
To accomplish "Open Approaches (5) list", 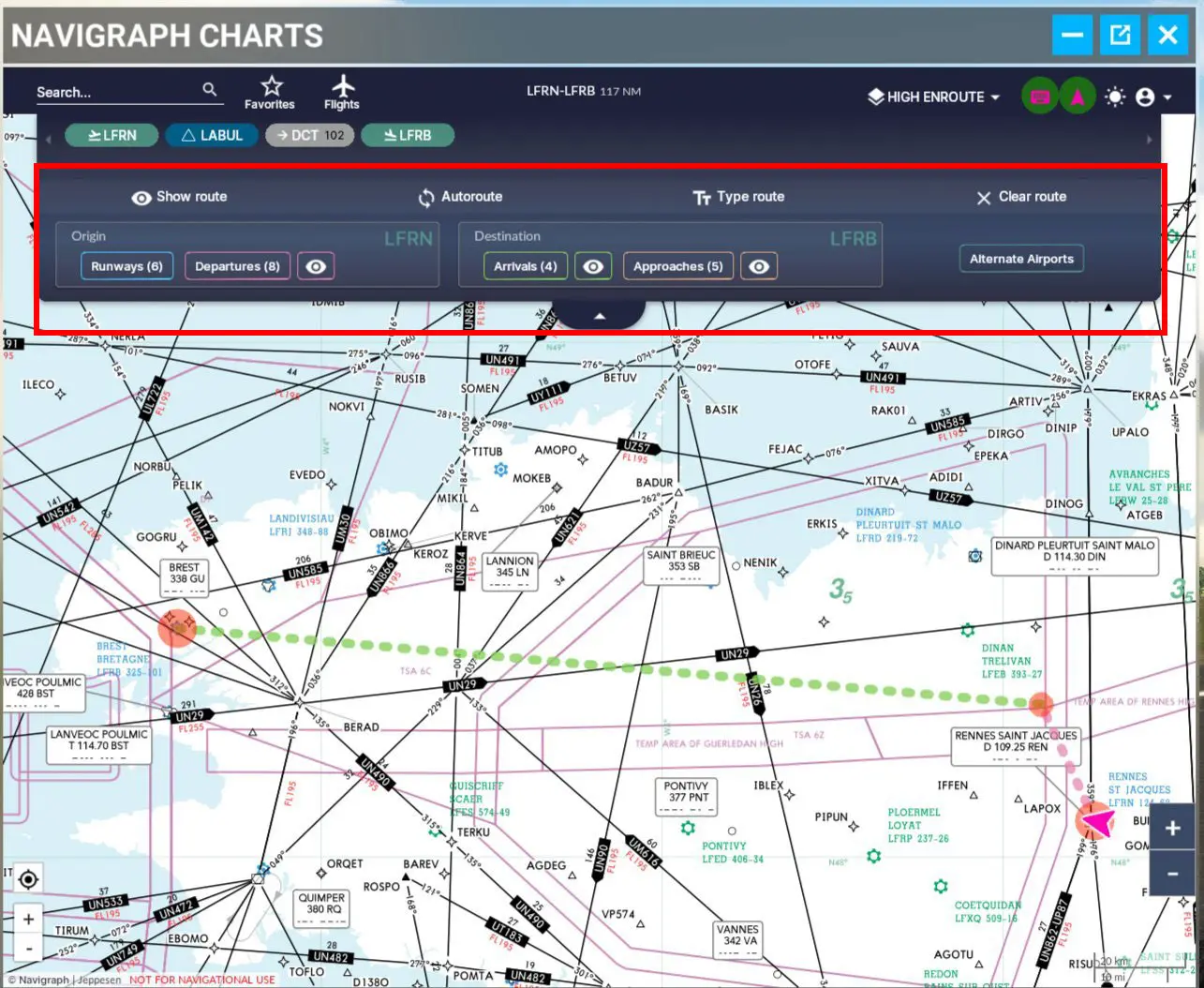I will click(677, 266).
